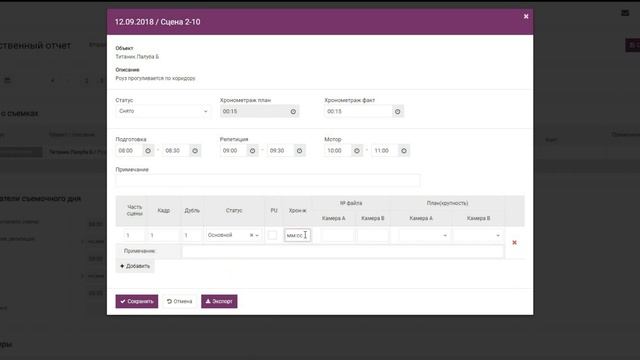The image size is (640, 360).
Task: Click description Роуз прогуливается по коридору
Action: (x=156, y=78)
